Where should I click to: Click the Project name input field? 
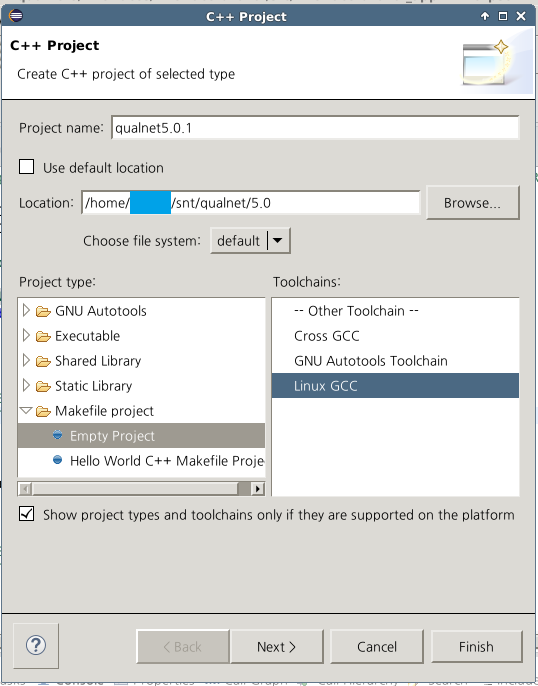pos(315,128)
